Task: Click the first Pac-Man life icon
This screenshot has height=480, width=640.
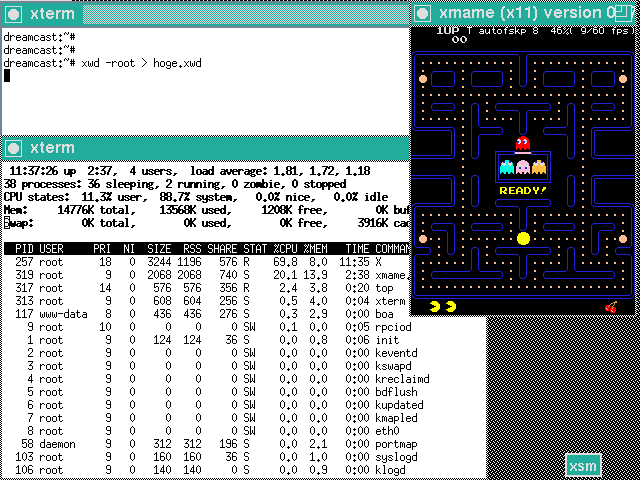Action: (x=435, y=307)
